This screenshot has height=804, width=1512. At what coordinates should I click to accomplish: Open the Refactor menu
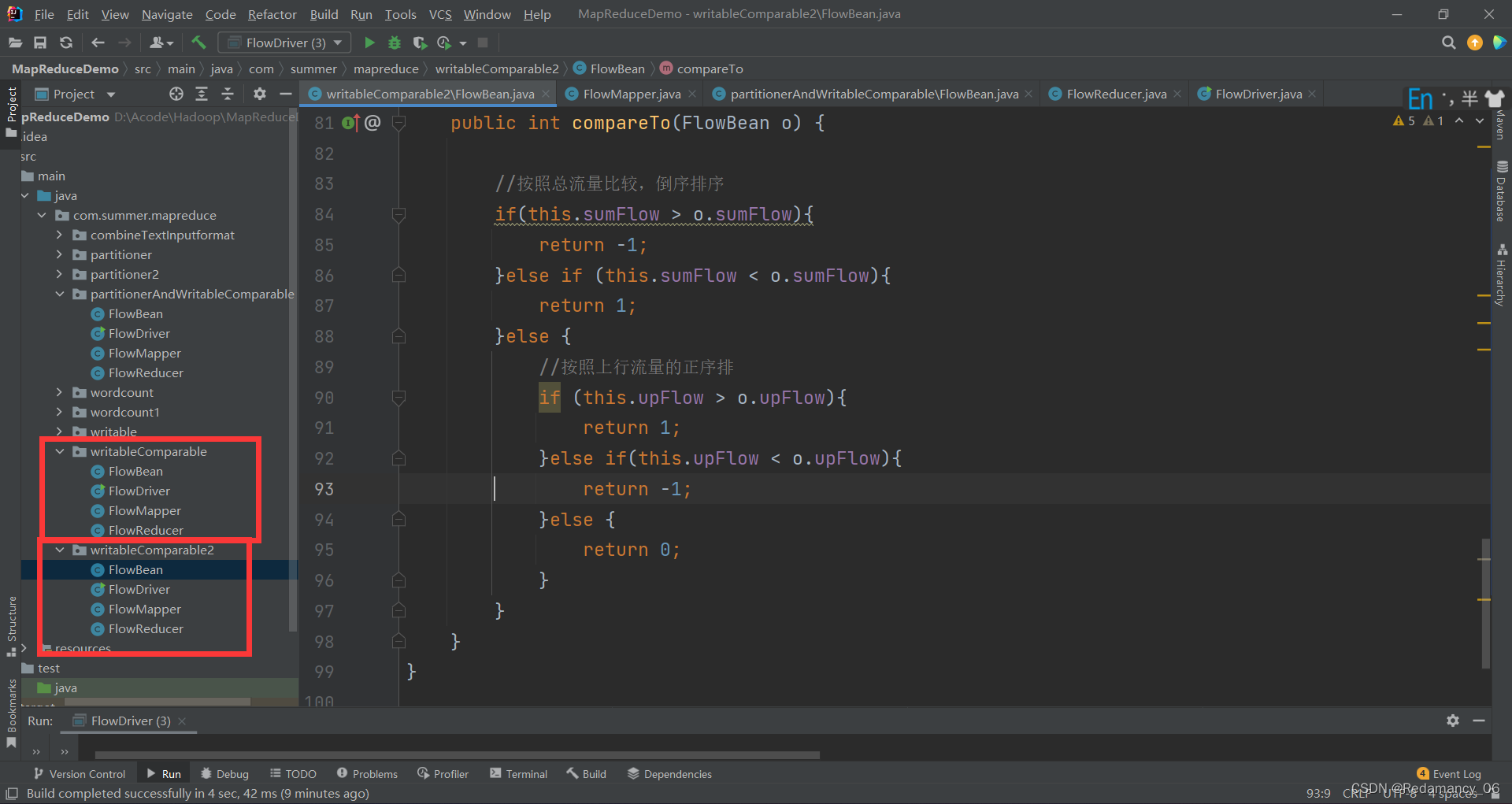272,14
